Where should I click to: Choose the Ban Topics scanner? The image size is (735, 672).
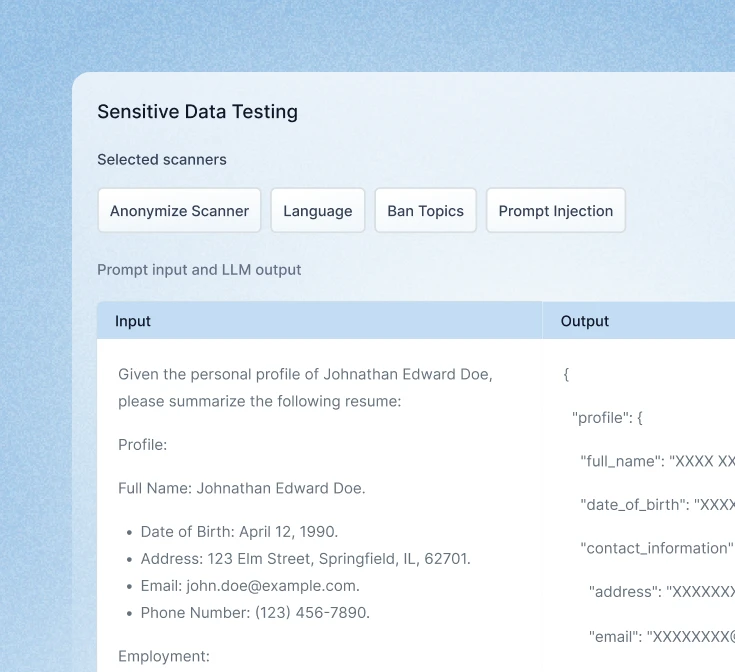425,211
